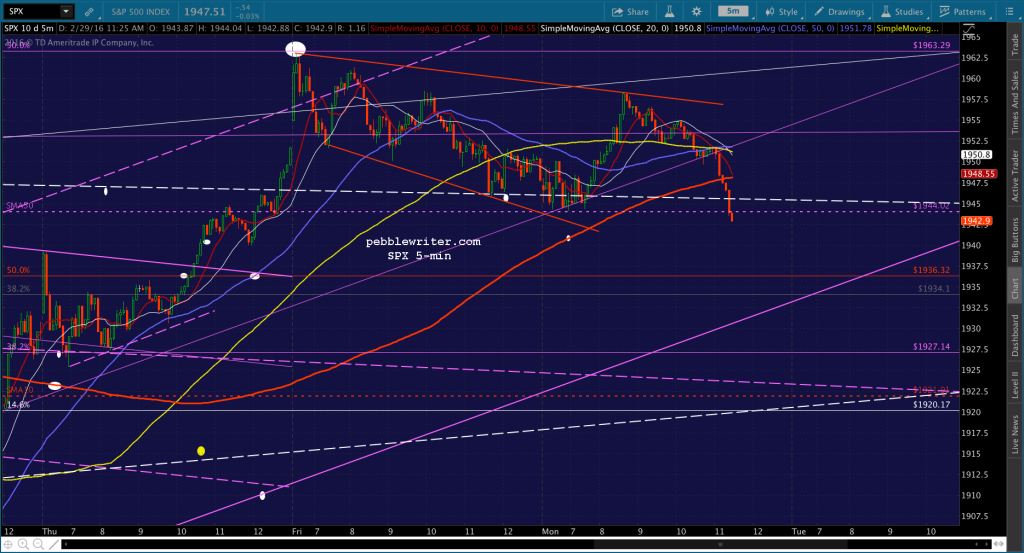Screen dimensions: 1024x553
Task: Open the Drawings menu
Action: tap(839, 12)
